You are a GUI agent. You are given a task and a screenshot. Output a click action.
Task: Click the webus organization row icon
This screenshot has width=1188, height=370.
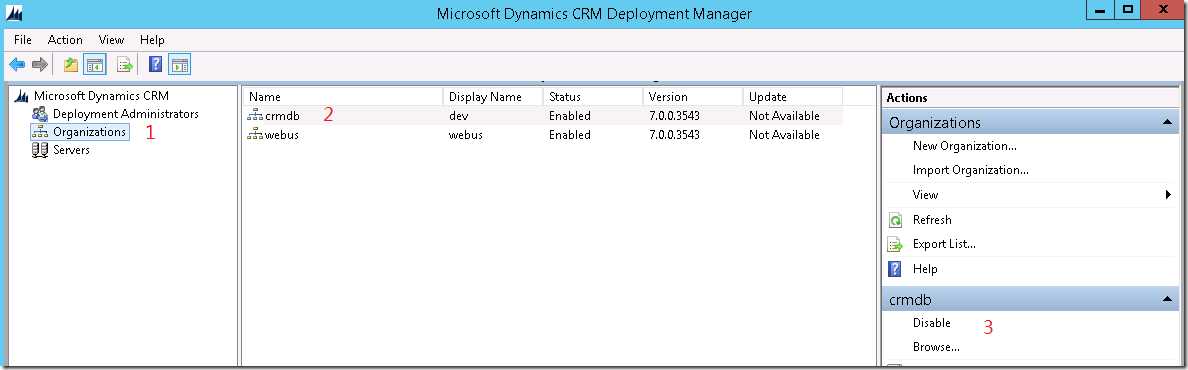[255, 135]
